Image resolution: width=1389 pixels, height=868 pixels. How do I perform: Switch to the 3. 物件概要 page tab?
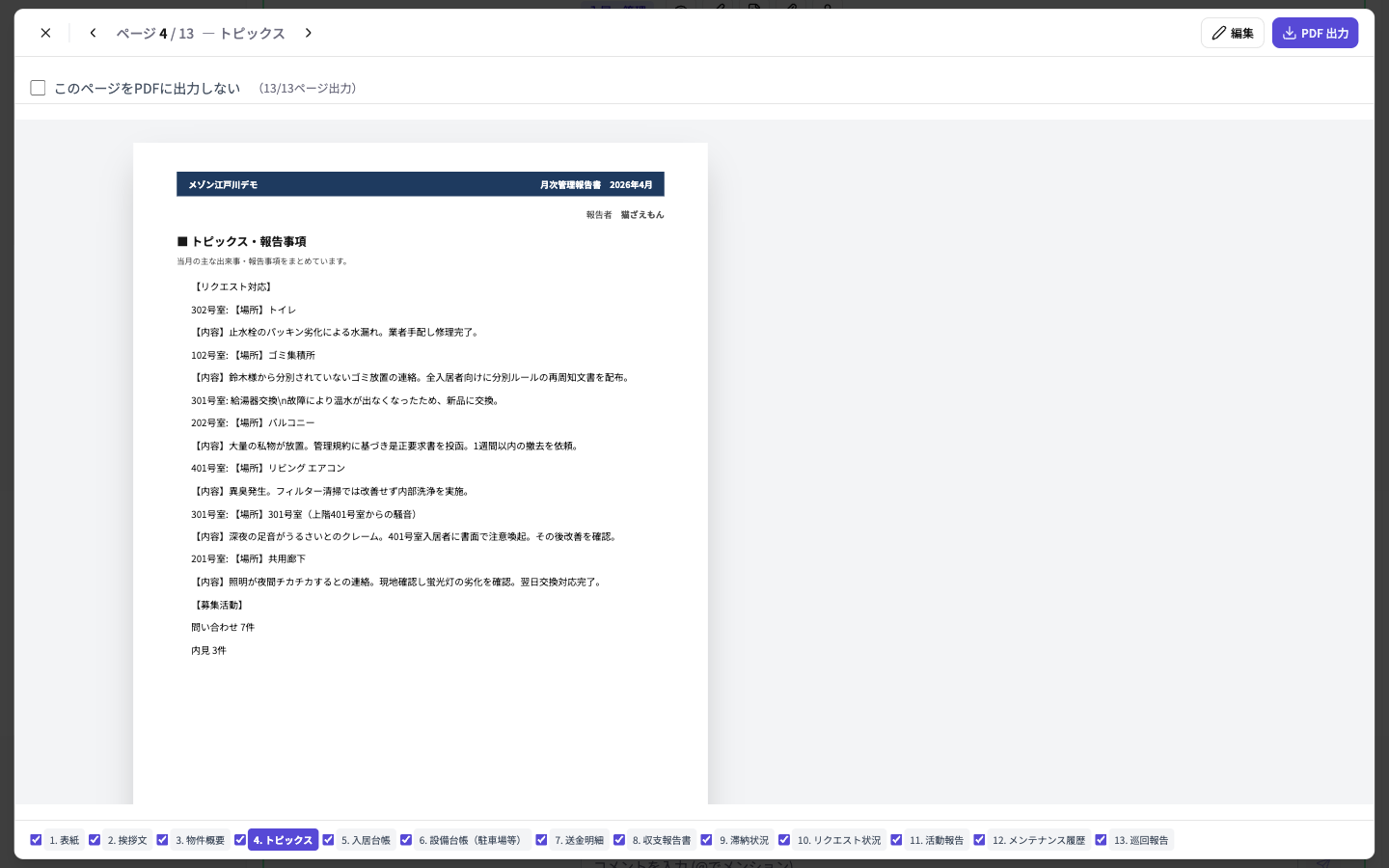tap(200, 840)
